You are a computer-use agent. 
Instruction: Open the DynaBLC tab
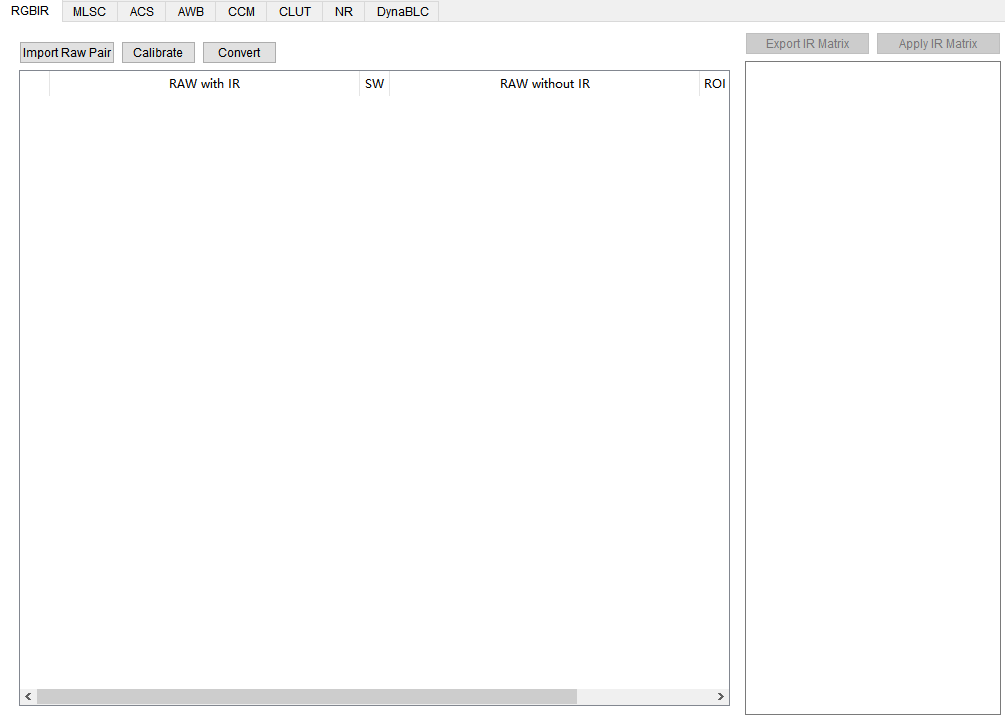click(x=402, y=12)
